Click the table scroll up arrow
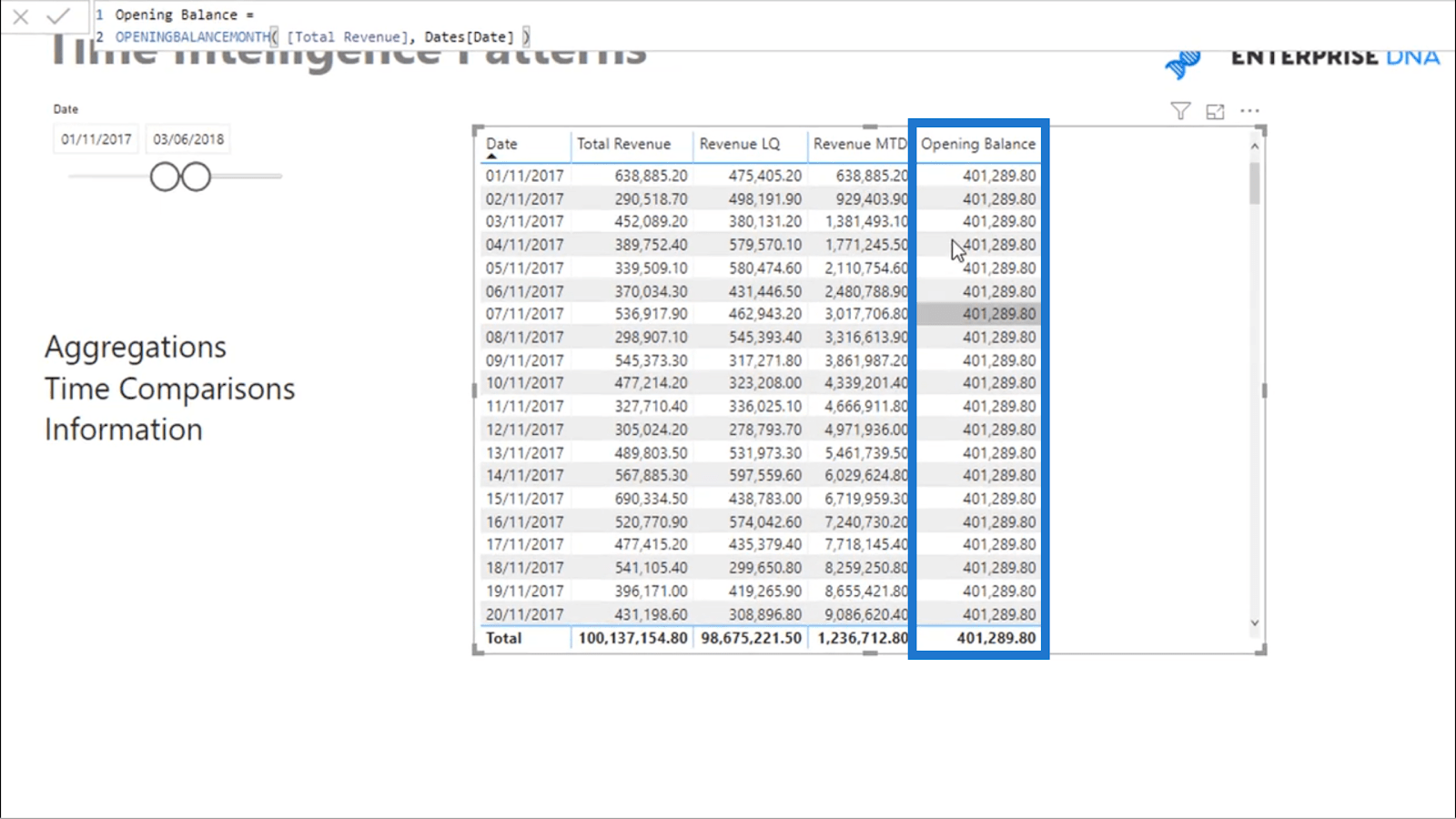 click(1255, 146)
